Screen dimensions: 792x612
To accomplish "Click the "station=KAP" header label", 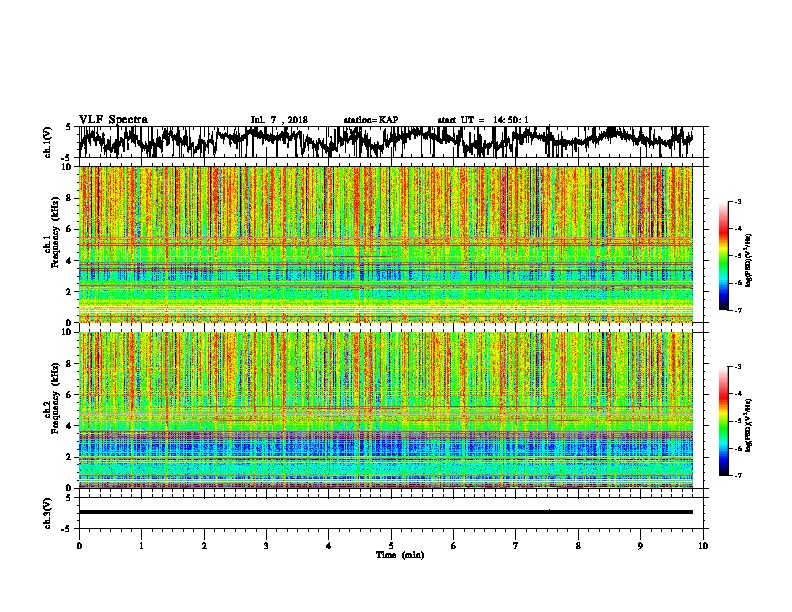I will (x=371, y=120).
